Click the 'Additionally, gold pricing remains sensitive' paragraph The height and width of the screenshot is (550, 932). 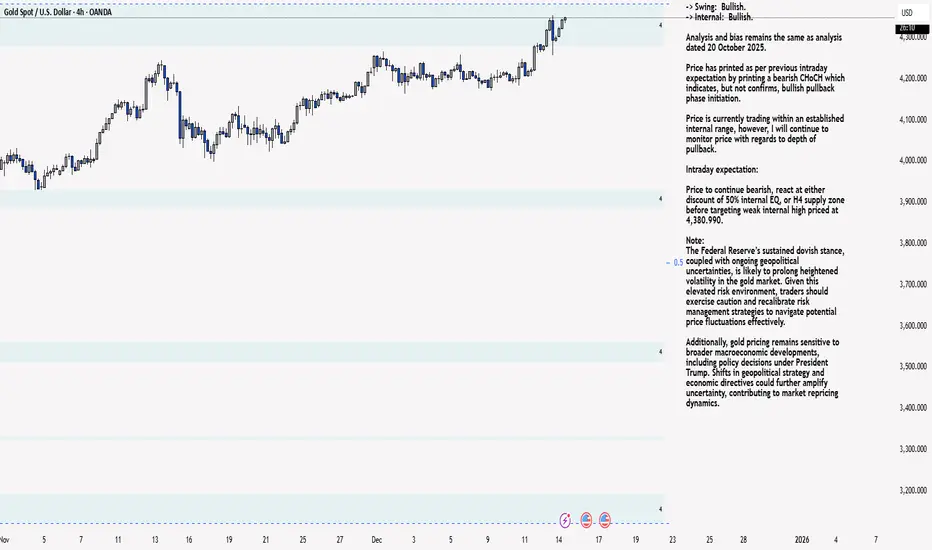763,373
